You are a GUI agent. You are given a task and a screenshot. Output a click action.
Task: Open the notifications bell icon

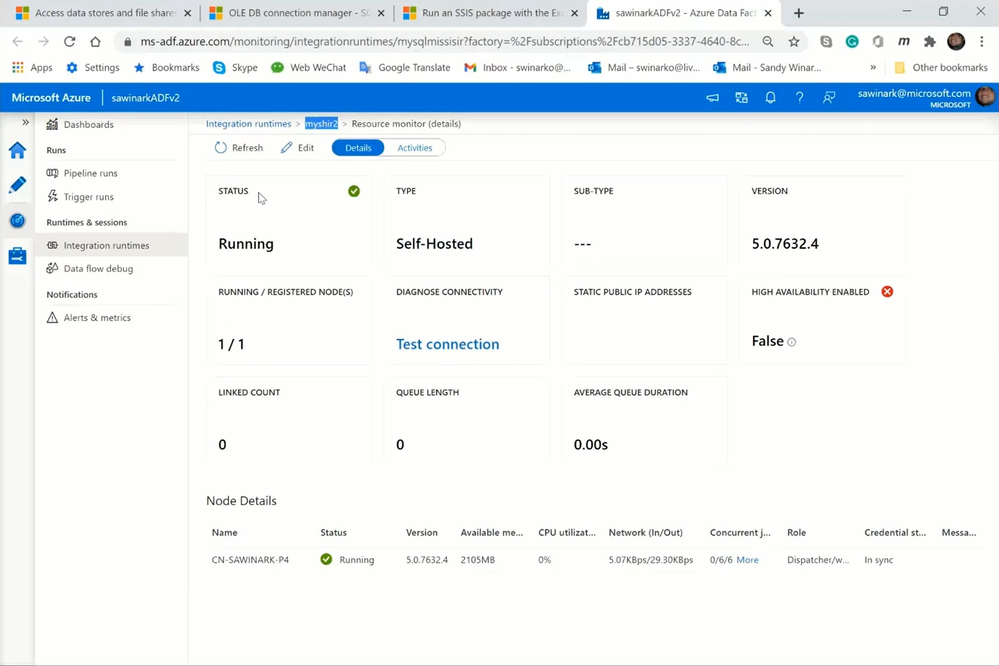tap(770, 98)
